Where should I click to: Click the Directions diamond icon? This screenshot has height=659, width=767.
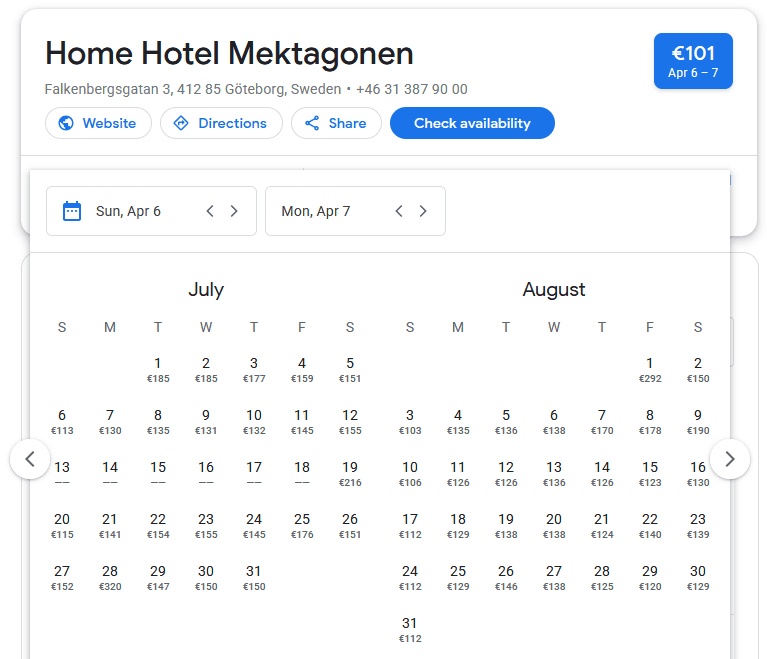(x=181, y=123)
